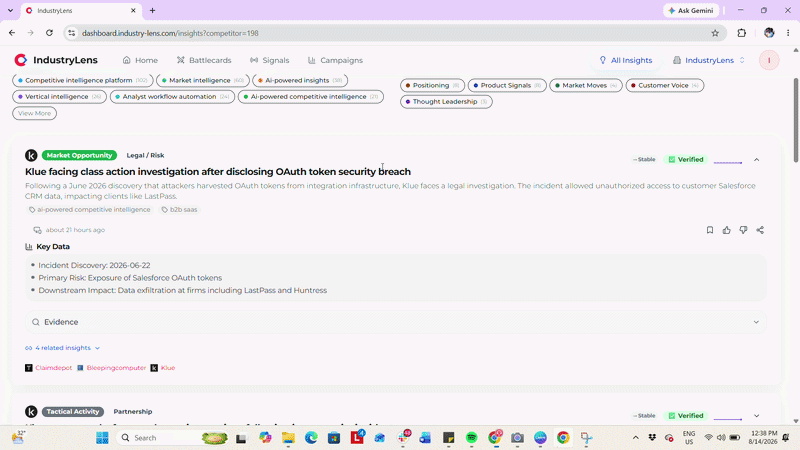The image size is (800, 450).
Task: Bookmark this page with the star icon
Action: pyautogui.click(x=715, y=33)
